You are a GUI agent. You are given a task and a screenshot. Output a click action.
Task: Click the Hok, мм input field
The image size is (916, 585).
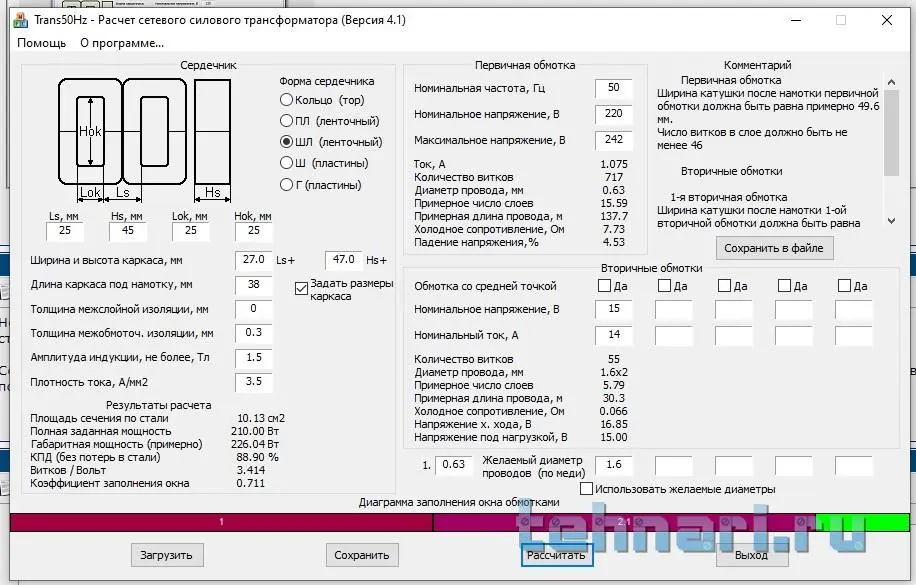254,231
